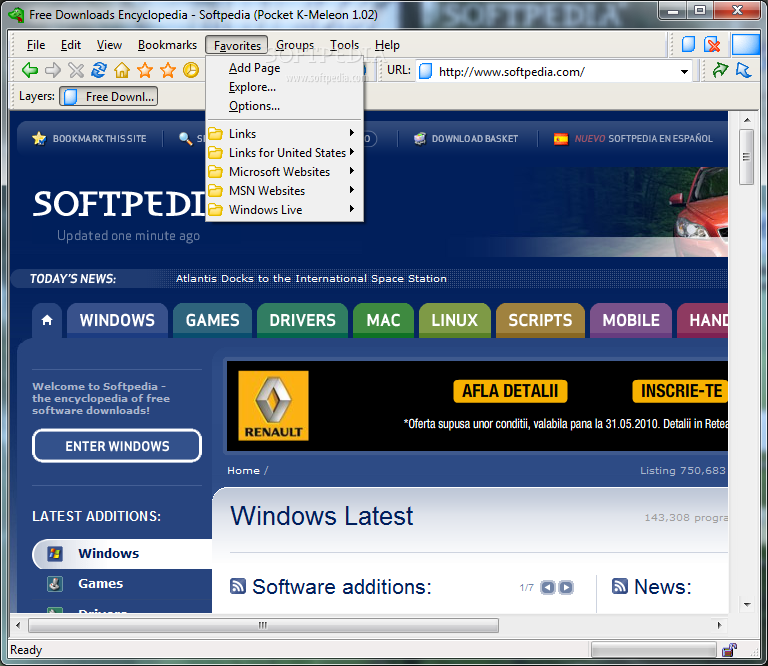Click the vertical scrollbar up arrow

click(747, 120)
